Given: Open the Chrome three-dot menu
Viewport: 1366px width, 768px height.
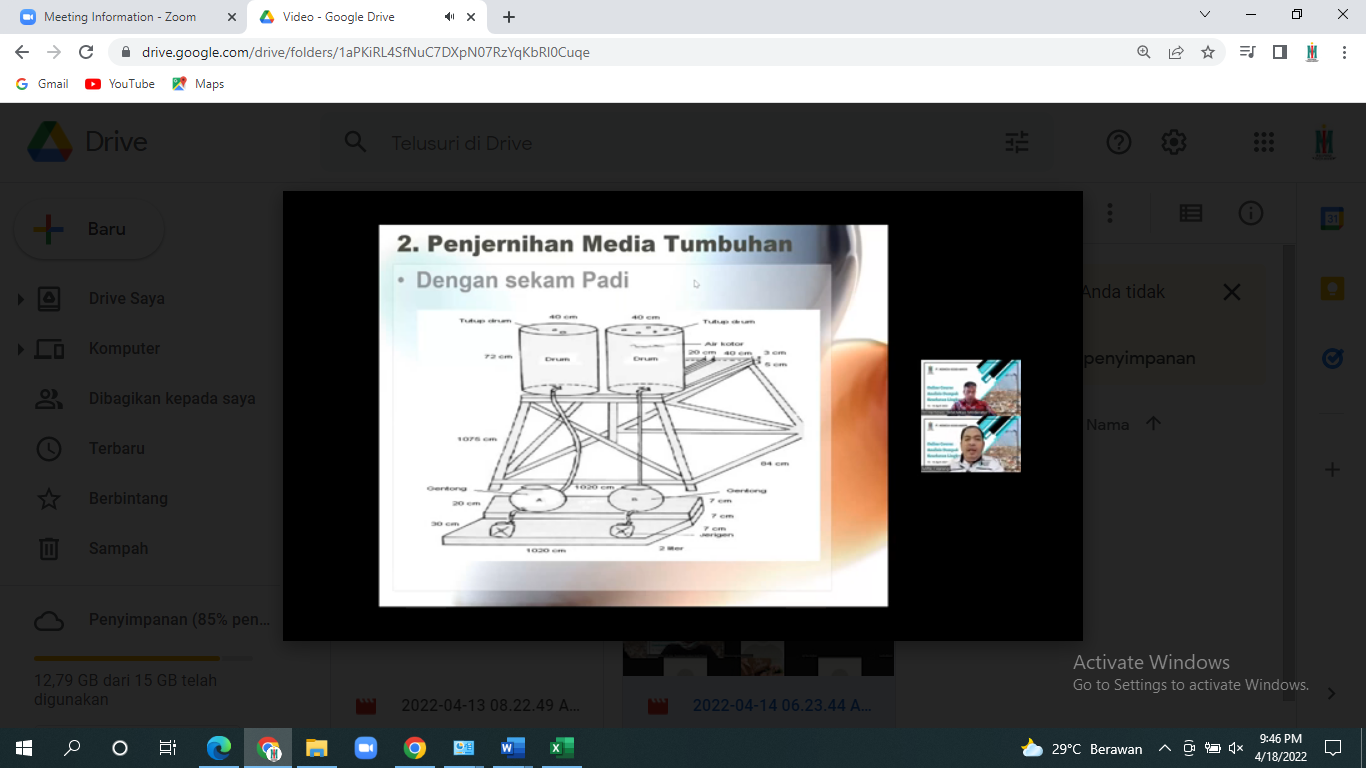Looking at the screenshot, I should [x=1343, y=52].
